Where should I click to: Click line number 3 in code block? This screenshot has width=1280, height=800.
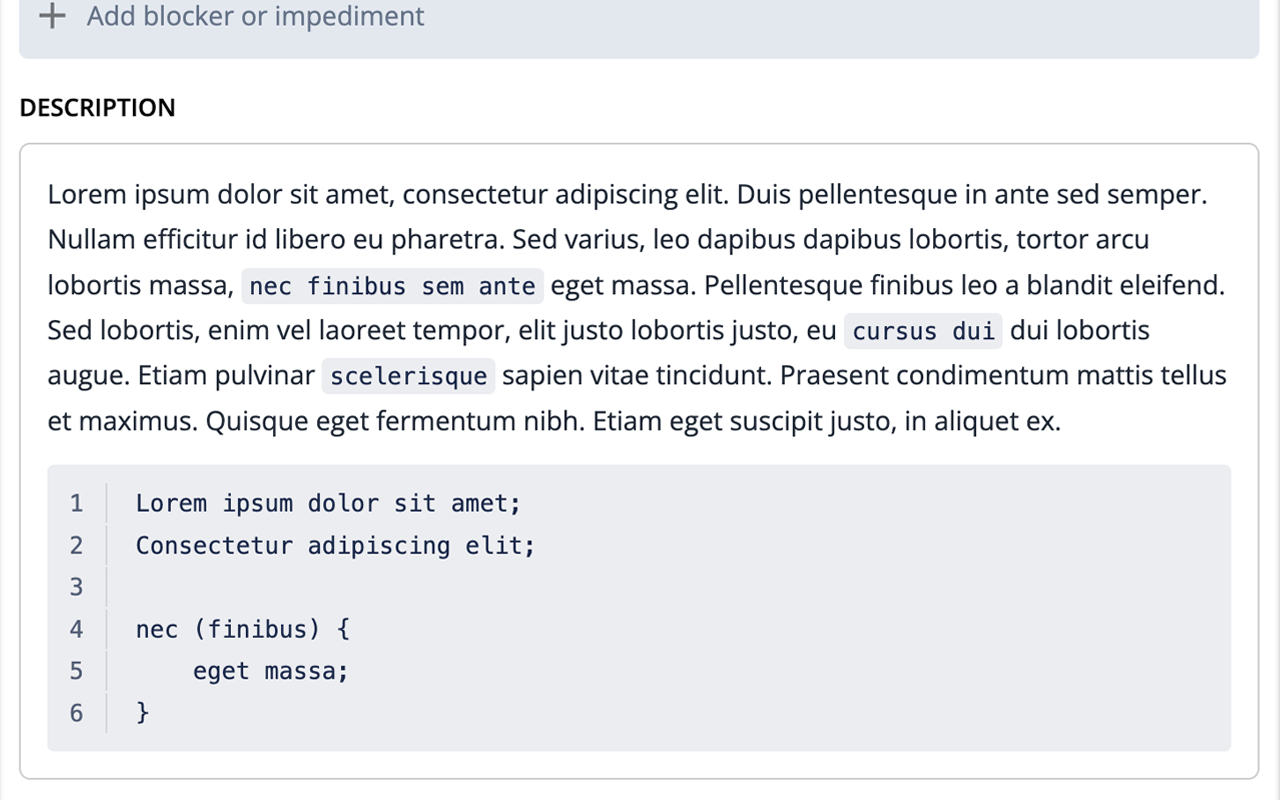coord(76,587)
